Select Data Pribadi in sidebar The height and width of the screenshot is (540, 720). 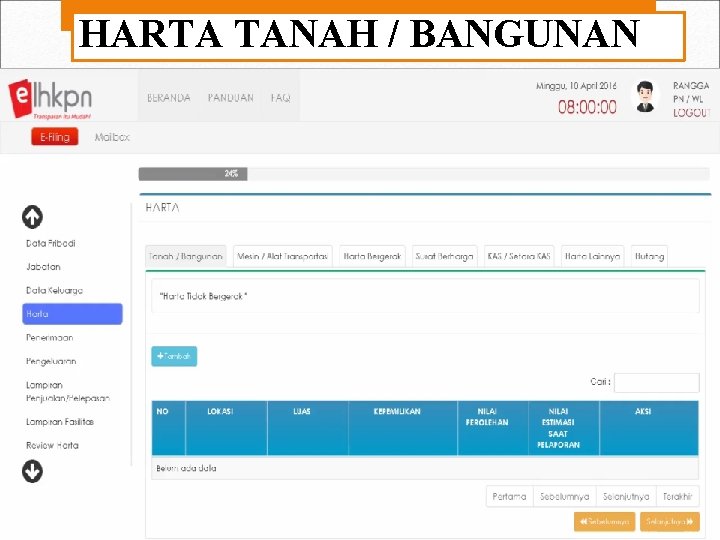click(x=51, y=243)
